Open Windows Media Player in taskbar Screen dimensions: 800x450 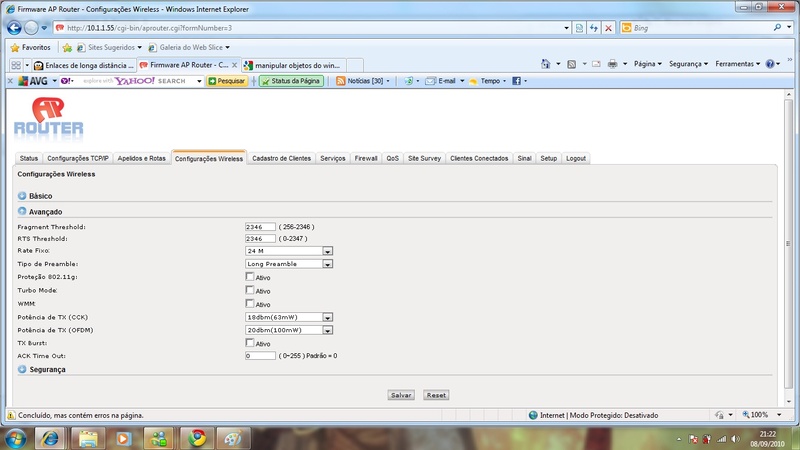pyautogui.click(x=123, y=438)
